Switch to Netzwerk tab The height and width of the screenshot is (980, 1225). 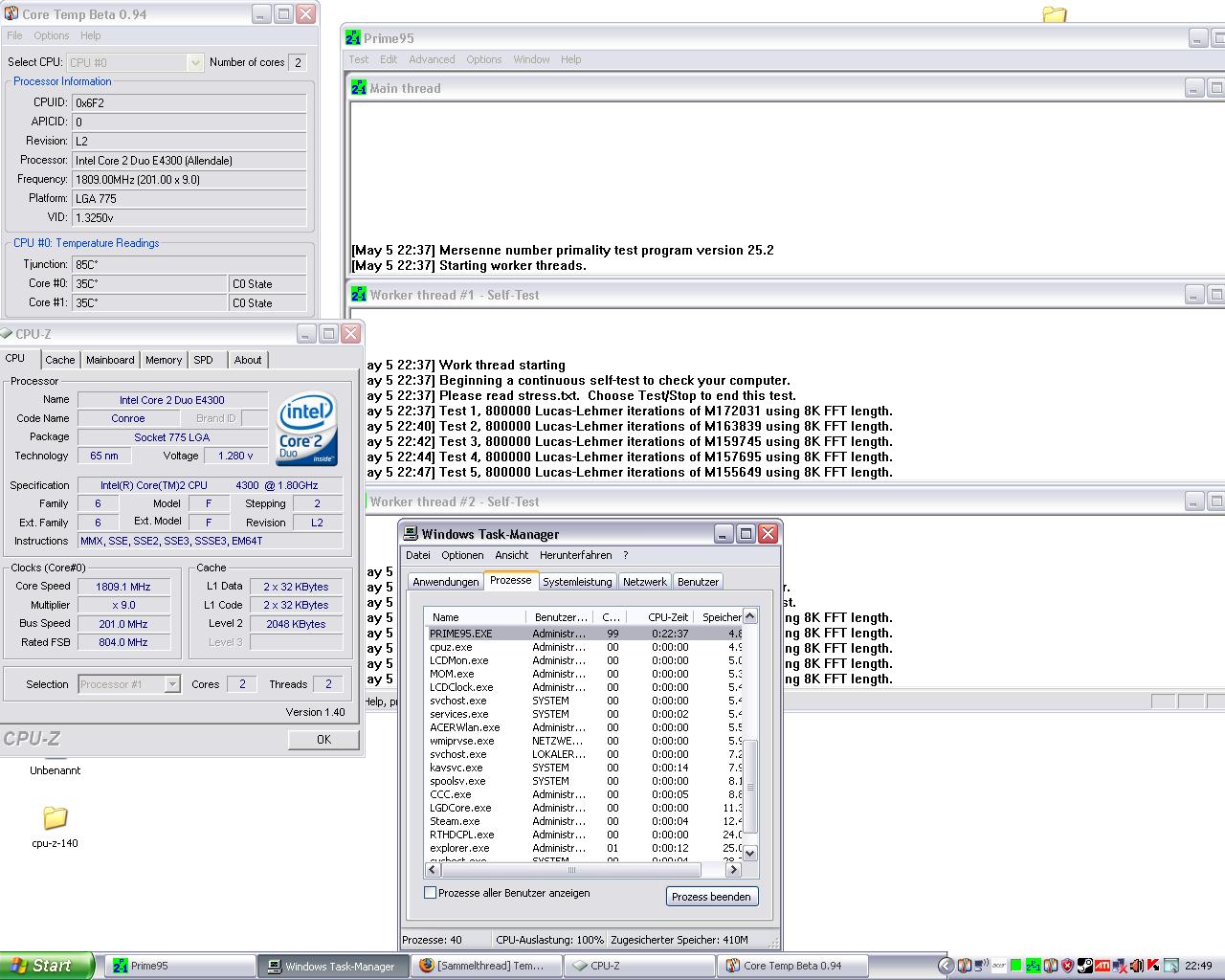pos(645,582)
